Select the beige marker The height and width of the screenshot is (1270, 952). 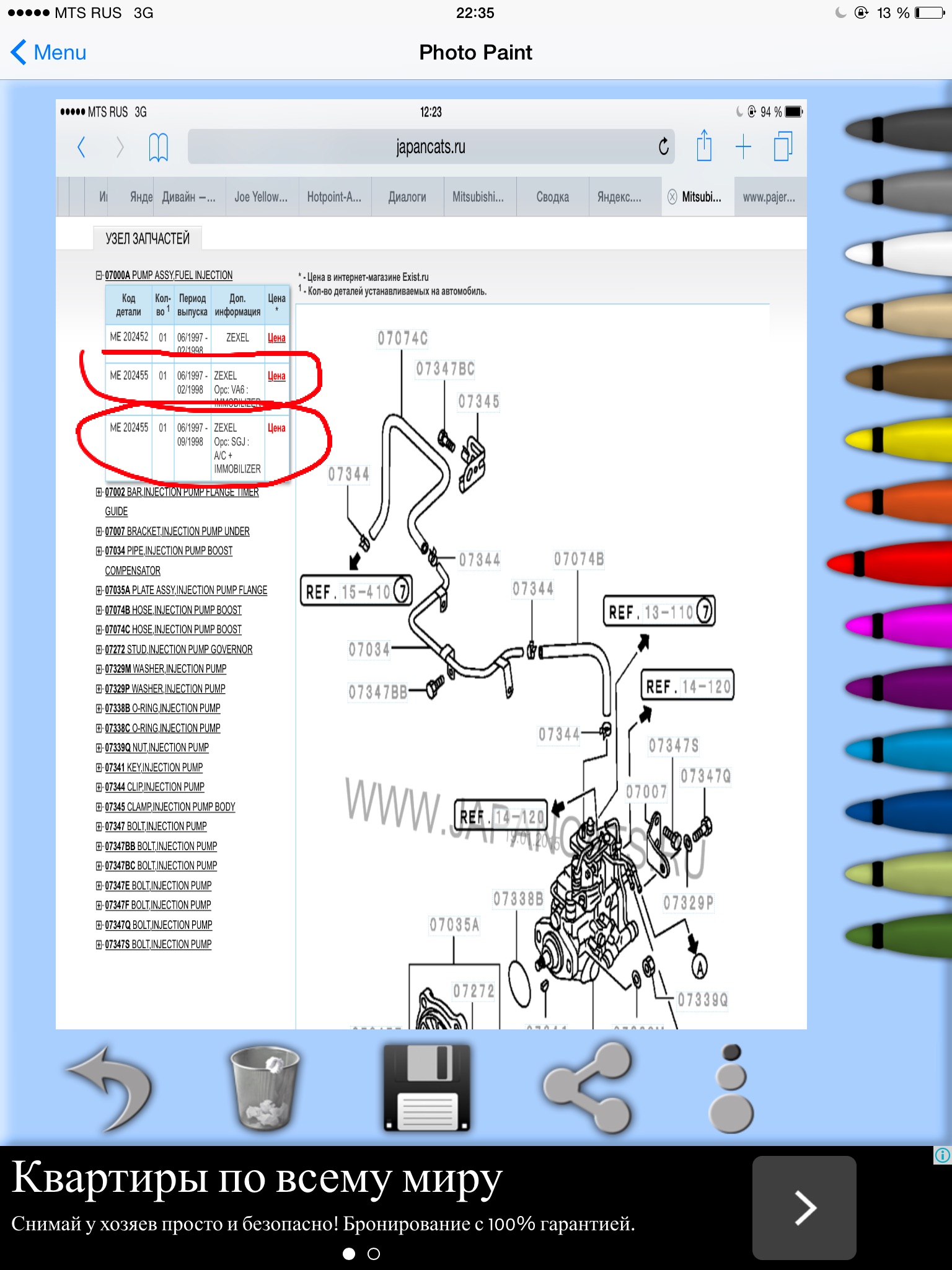coord(899,315)
